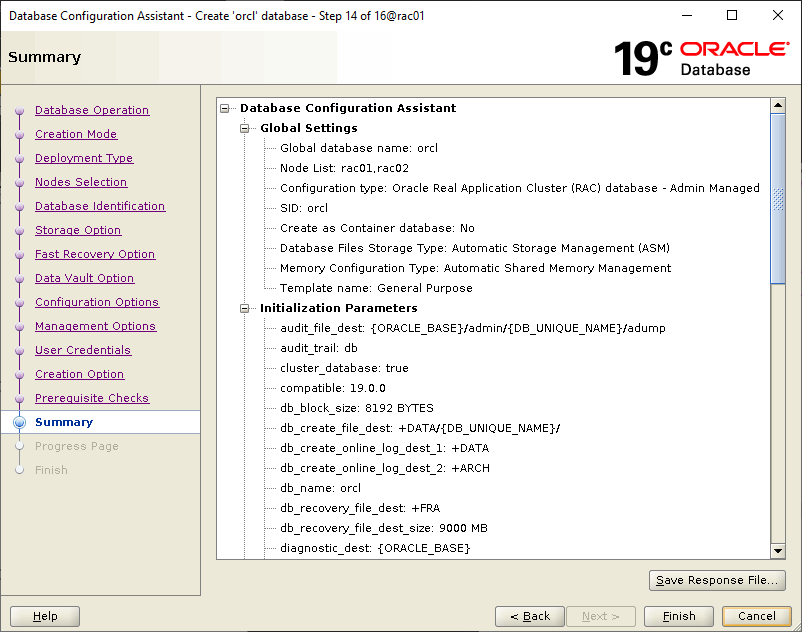Image resolution: width=802 pixels, height=632 pixels.
Task: Click the Database Operation step link
Action: coord(92,110)
